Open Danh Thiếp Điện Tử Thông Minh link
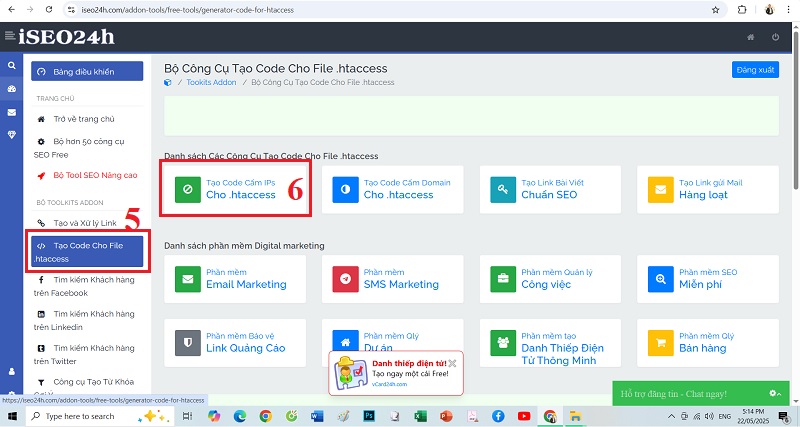 (562, 348)
